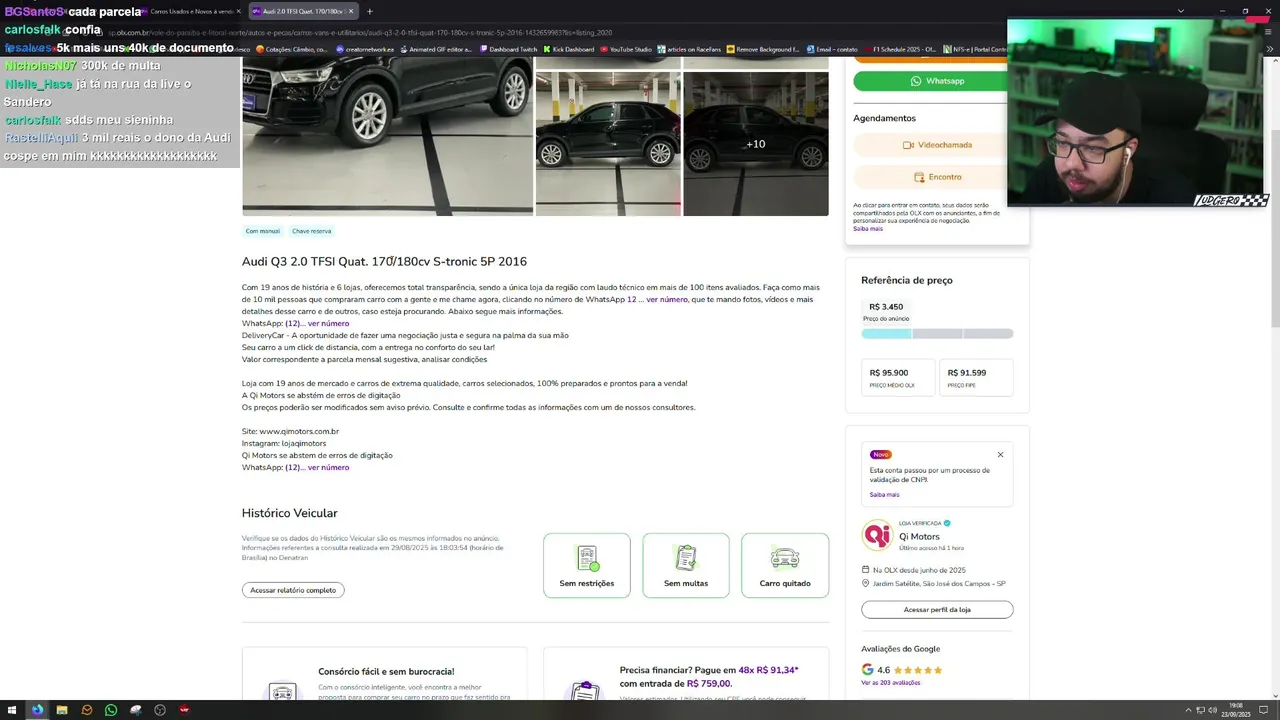The image size is (1280, 720).
Task: Open the YouTube Studio bookmark
Action: coord(626,49)
